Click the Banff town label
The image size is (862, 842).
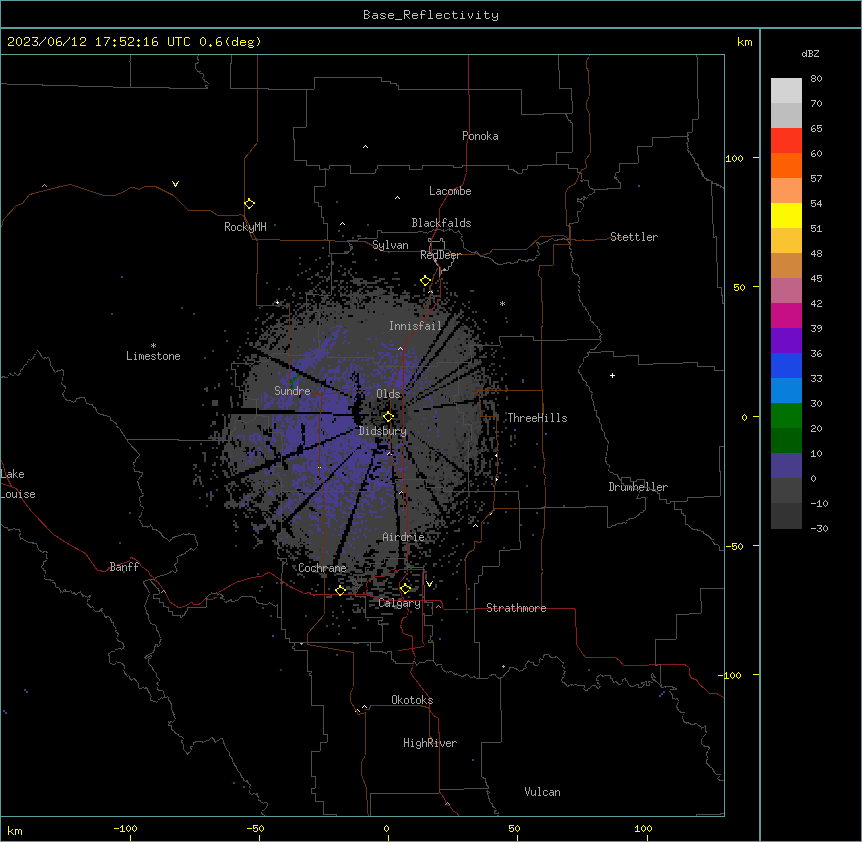124,567
